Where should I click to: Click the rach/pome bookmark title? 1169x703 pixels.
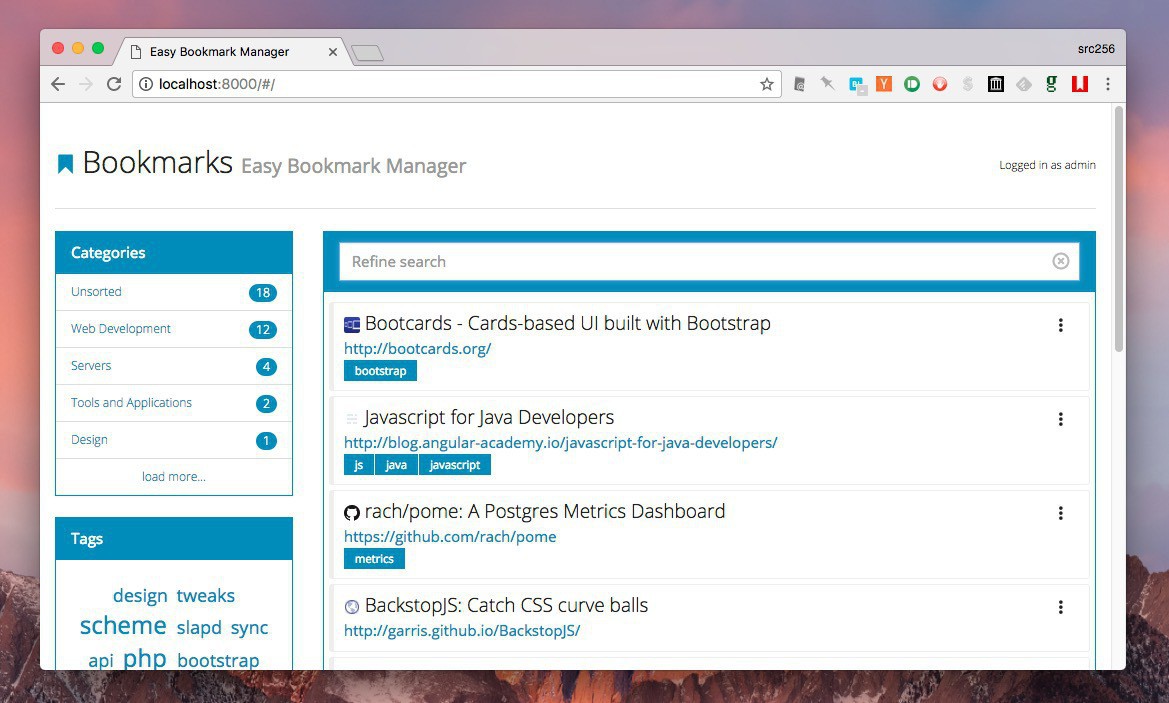(544, 511)
